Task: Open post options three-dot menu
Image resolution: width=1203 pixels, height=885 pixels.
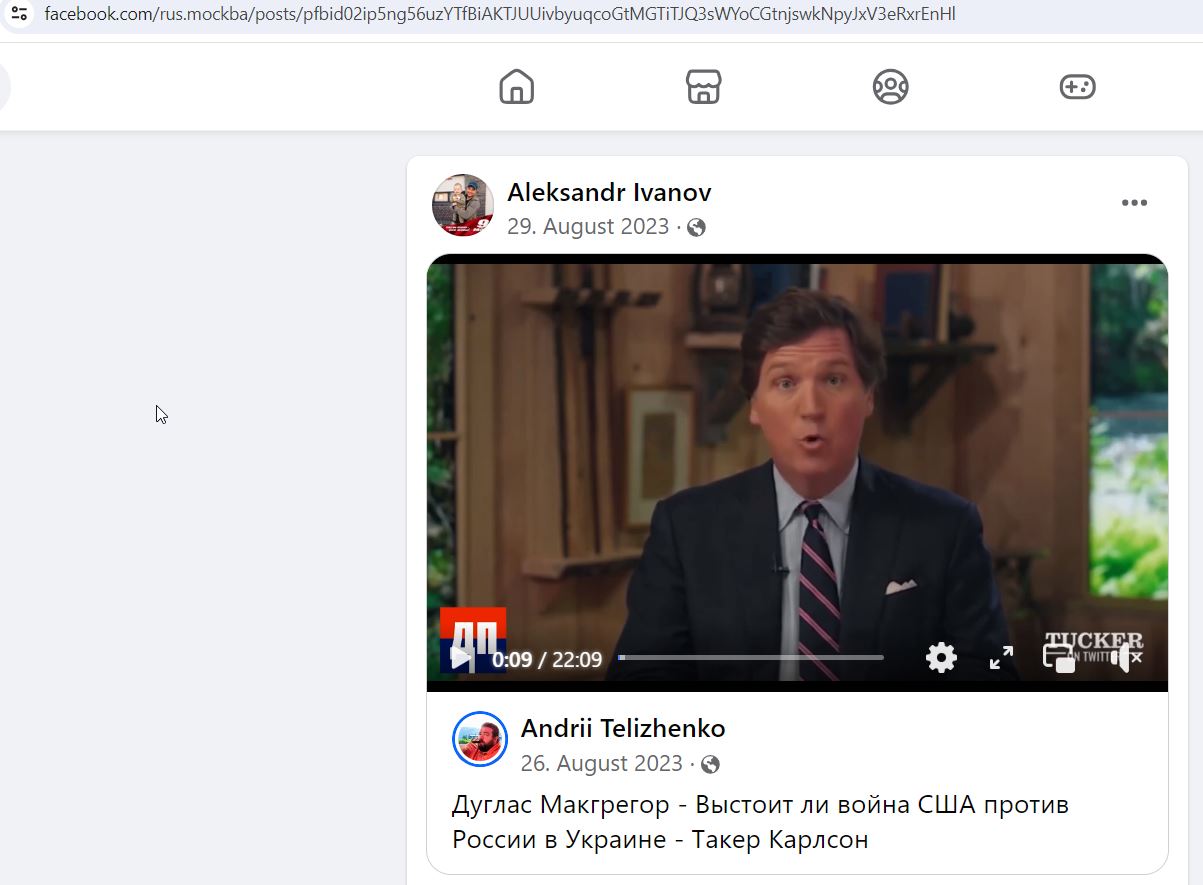Action: (1134, 203)
